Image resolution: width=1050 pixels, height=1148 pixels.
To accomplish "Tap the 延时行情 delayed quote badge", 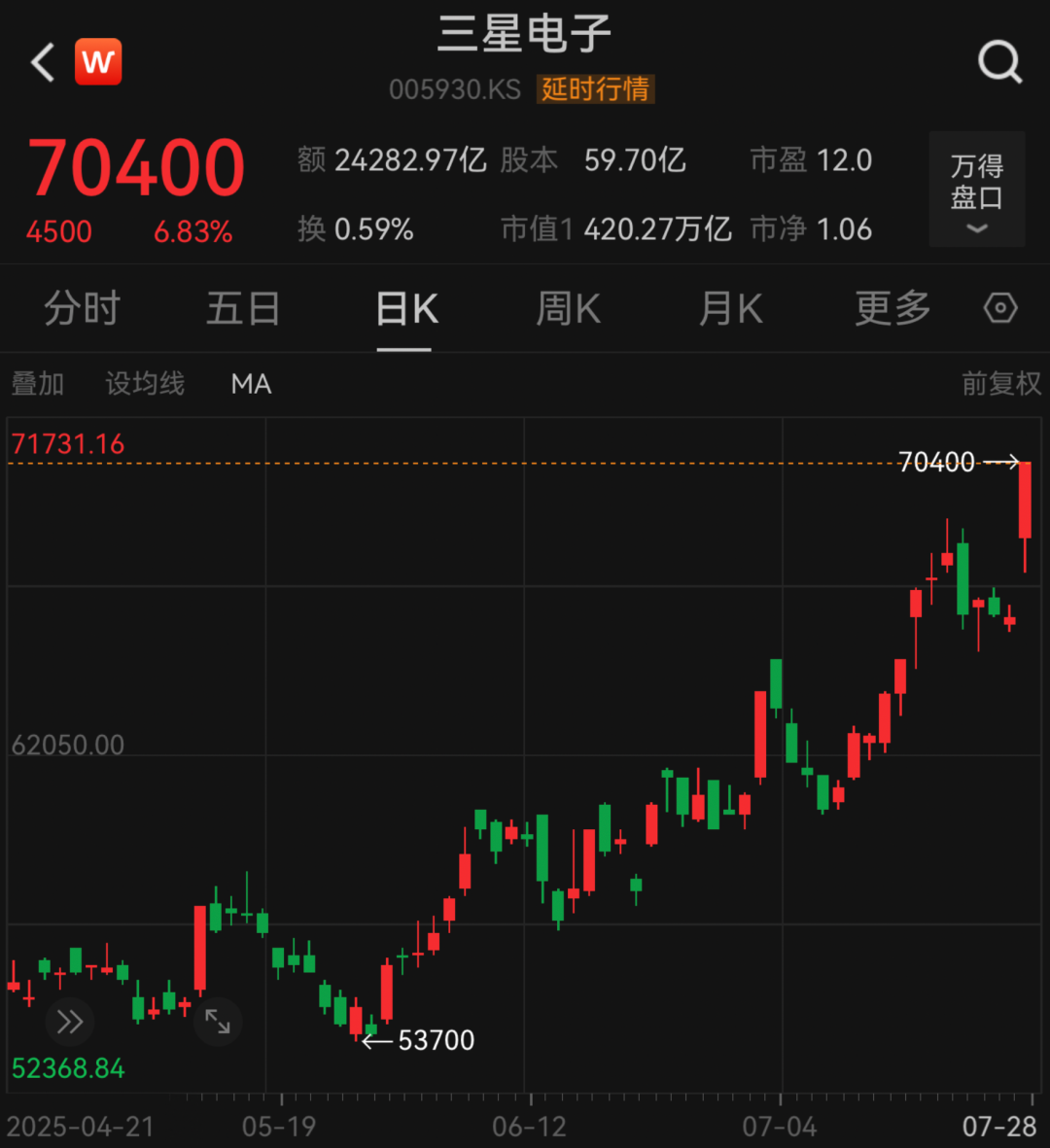I will click(596, 89).
